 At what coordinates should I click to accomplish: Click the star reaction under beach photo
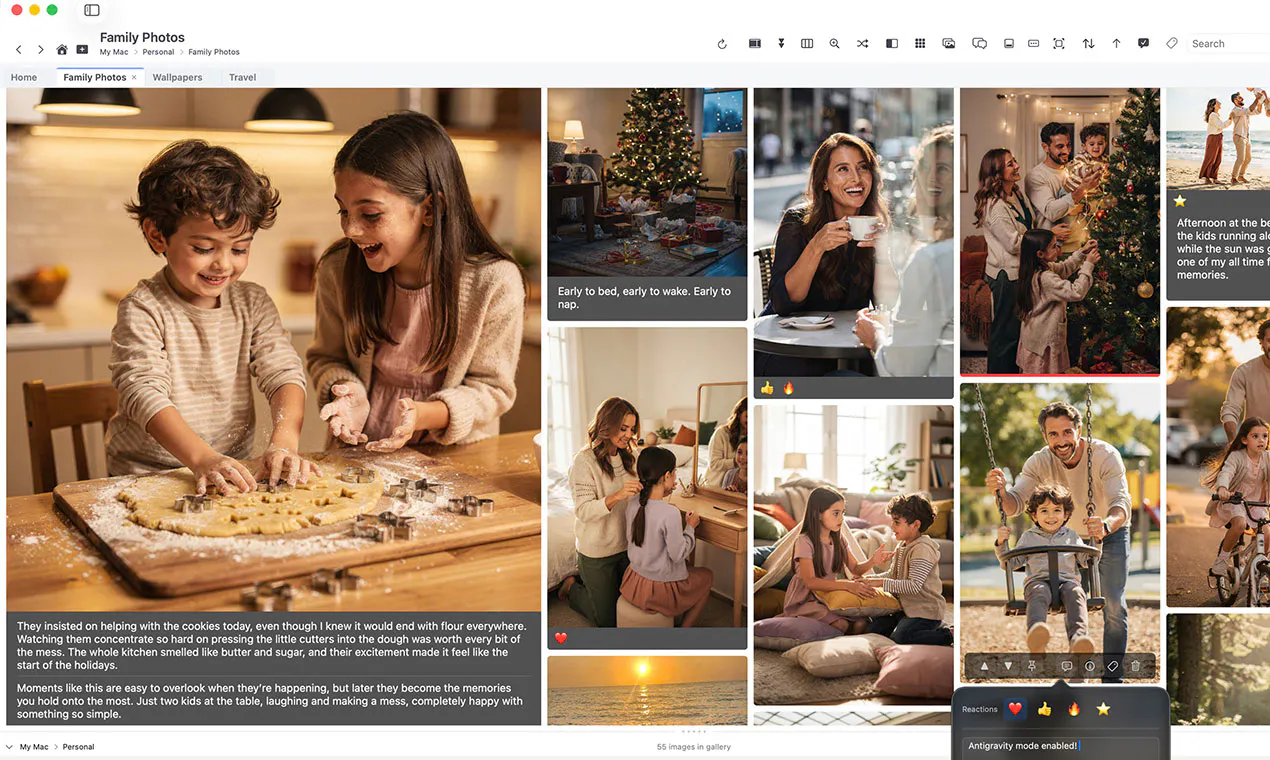point(1180,201)
